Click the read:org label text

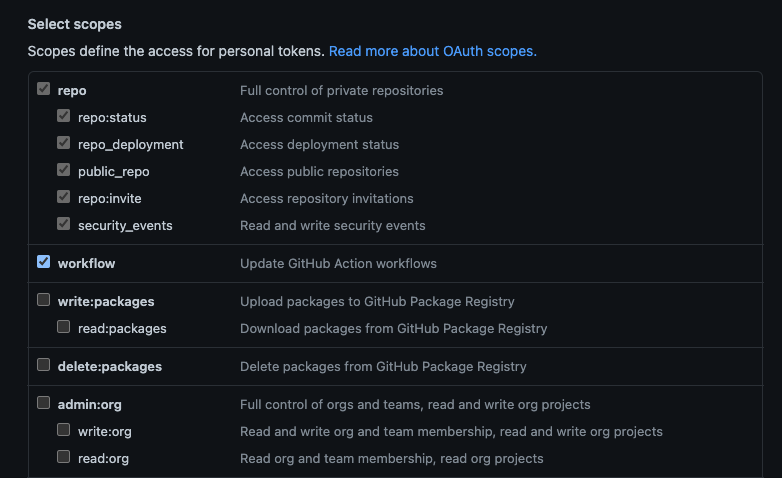click(103, 459)
